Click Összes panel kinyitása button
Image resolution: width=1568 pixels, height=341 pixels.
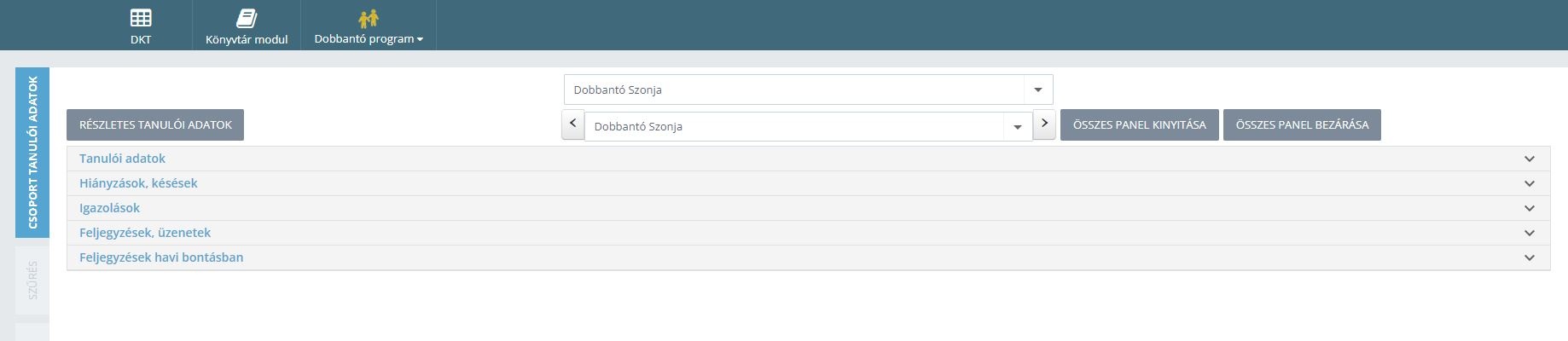pyautogui.click(x=1139, y=124)
